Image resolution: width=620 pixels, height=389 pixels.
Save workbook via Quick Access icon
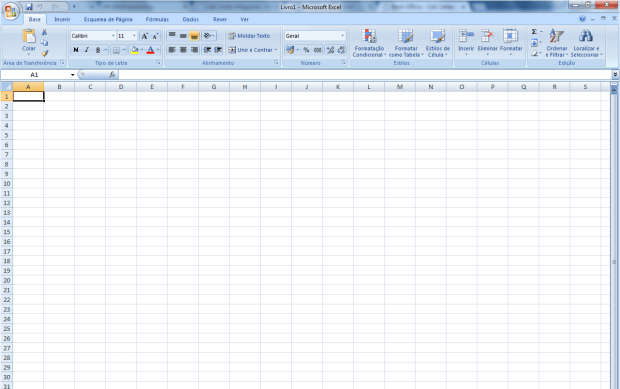pos(29,7)
